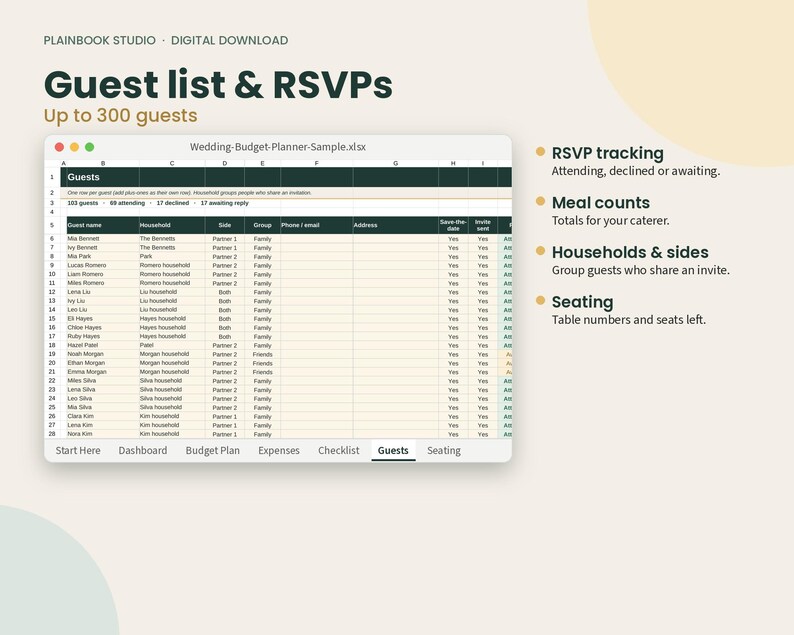The height and width of the screenshot is (635, 794).
Task: Select row 19 header number
Action: tap(52, 354)
